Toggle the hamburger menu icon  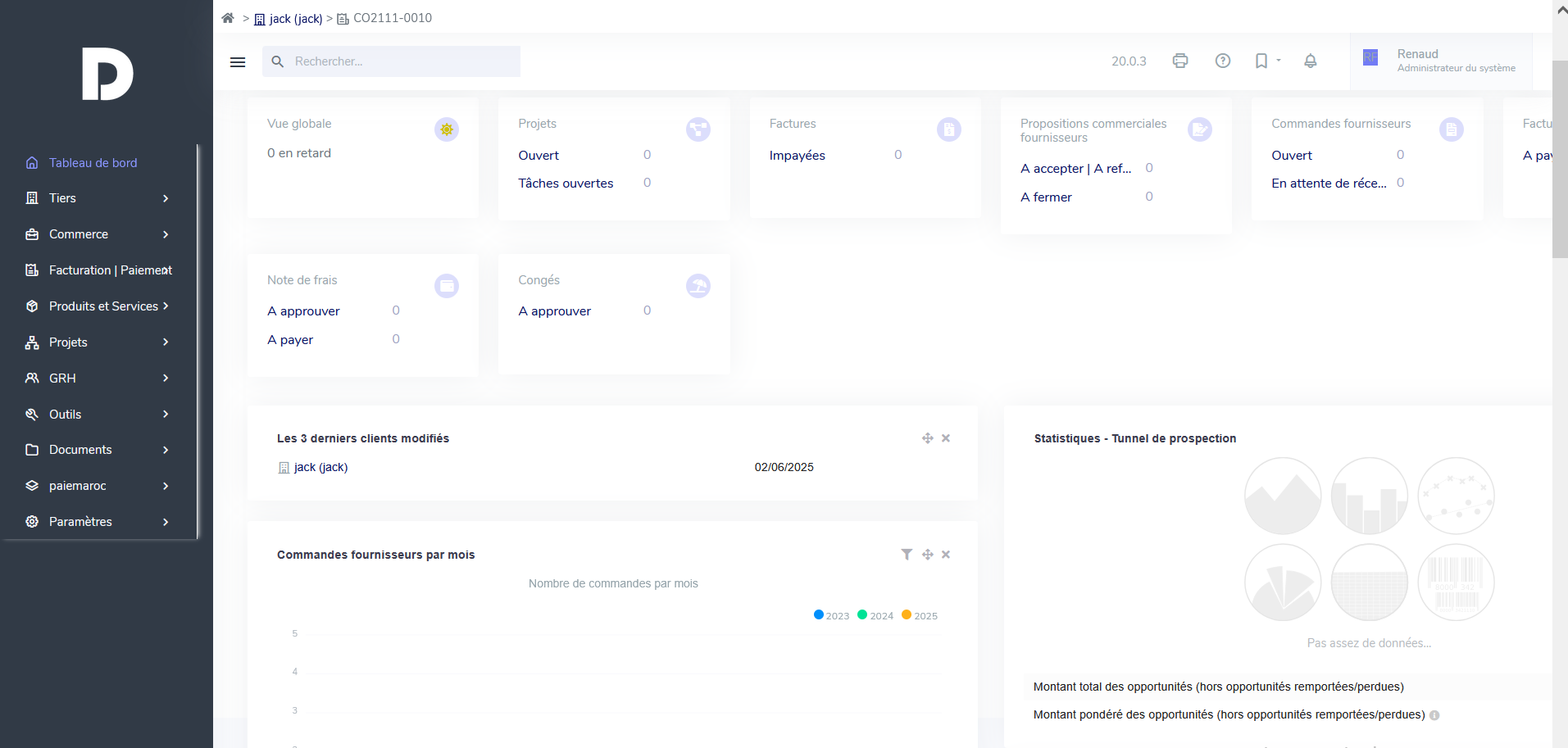(x=238, y=61)
